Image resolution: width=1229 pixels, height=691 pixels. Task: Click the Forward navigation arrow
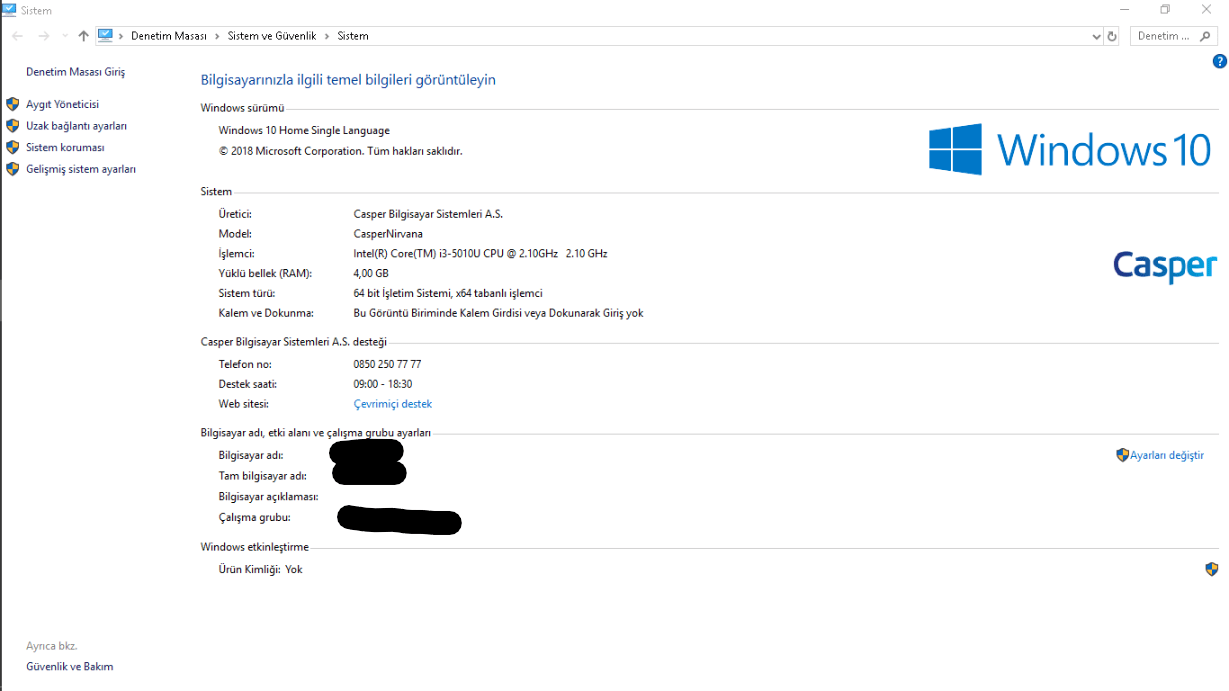pyautogui.click(x=43, y=36)
